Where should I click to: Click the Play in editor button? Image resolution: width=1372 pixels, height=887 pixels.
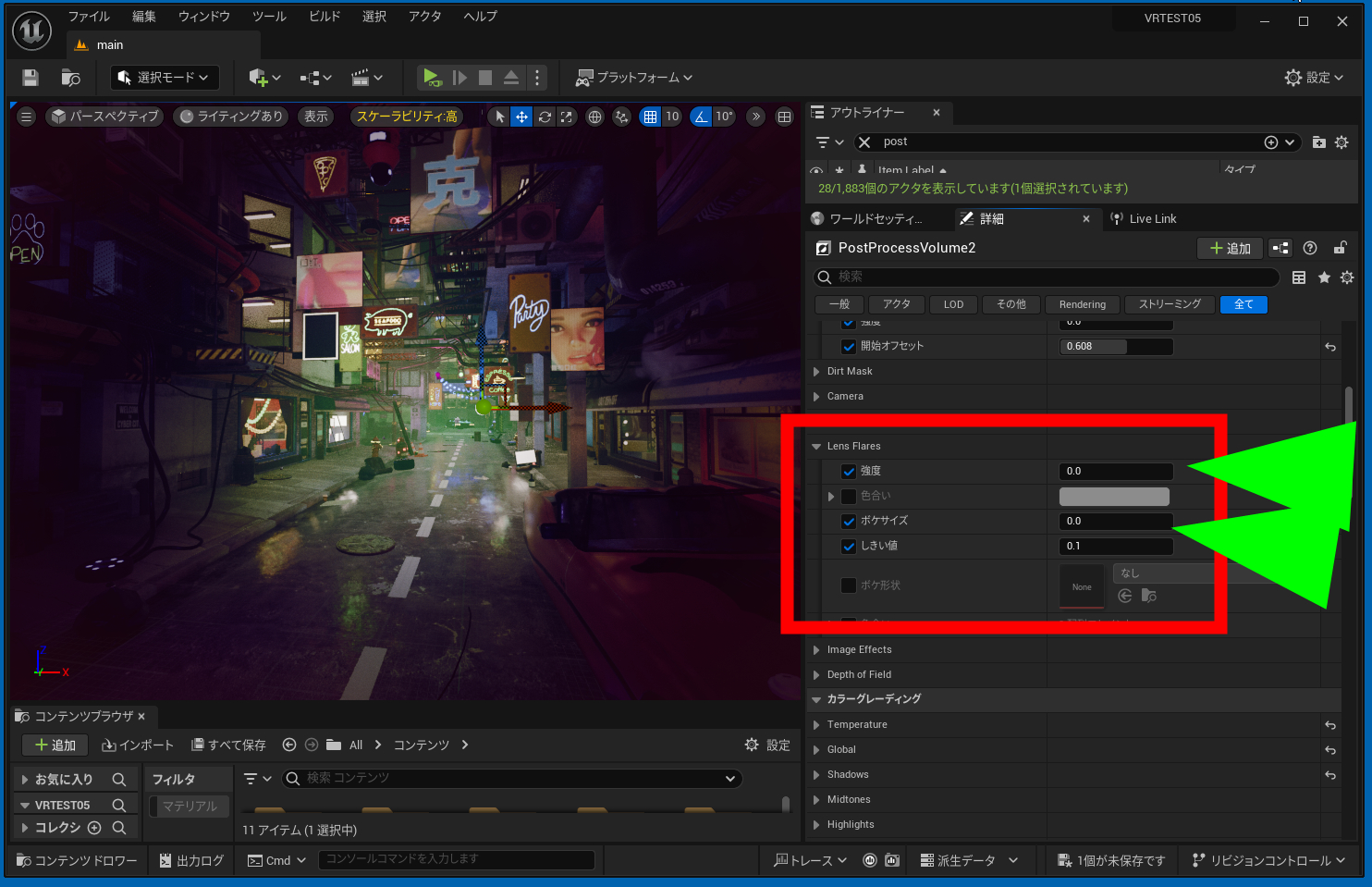pos(431,78)
